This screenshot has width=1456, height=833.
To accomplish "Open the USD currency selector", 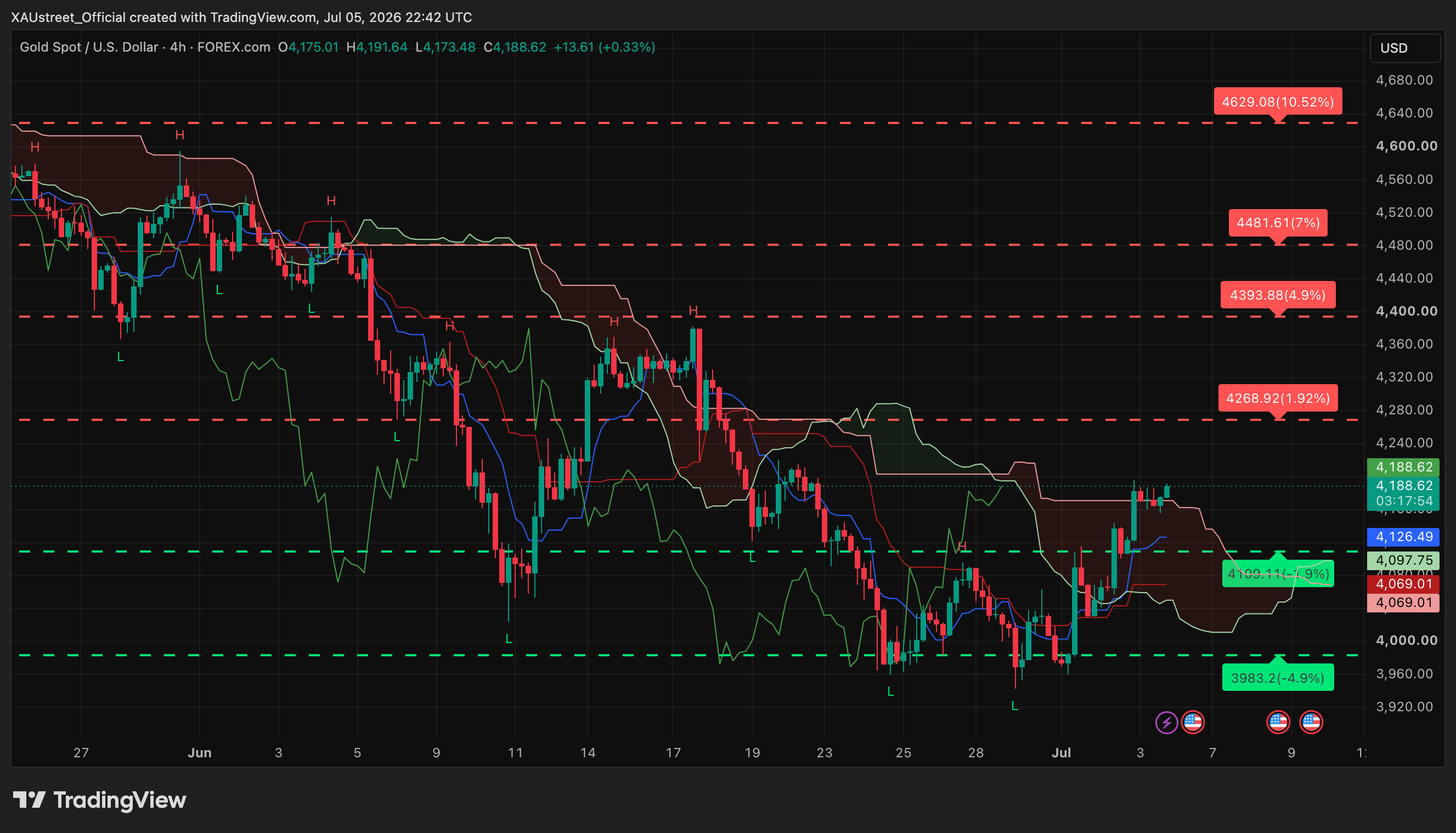I will [1404, 48].
